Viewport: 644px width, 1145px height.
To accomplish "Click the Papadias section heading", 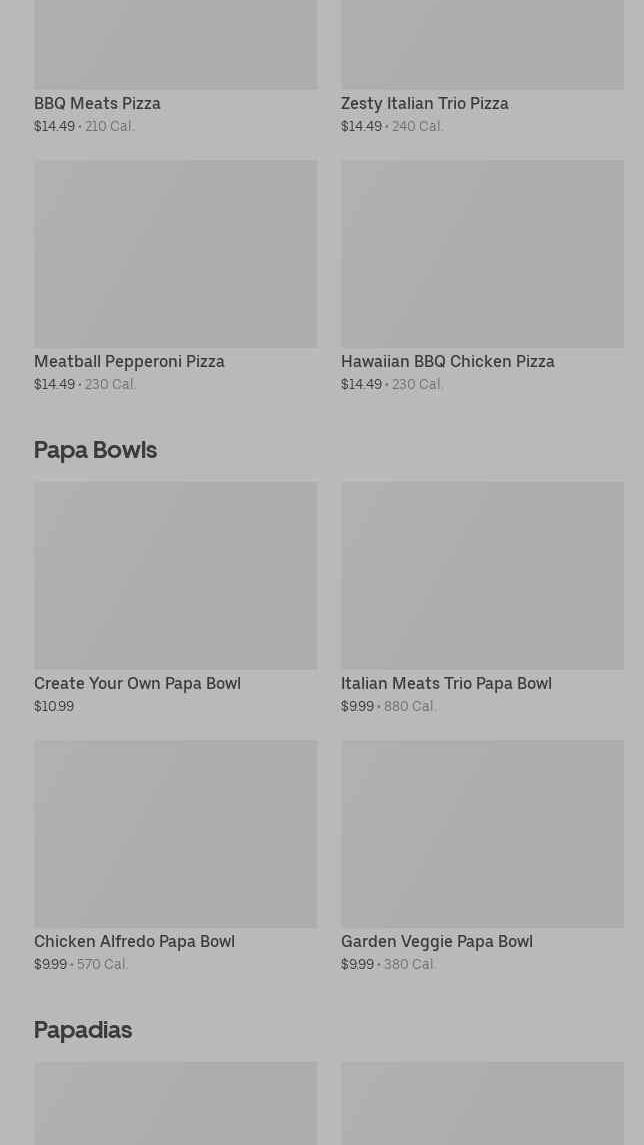I will 83,1030.
